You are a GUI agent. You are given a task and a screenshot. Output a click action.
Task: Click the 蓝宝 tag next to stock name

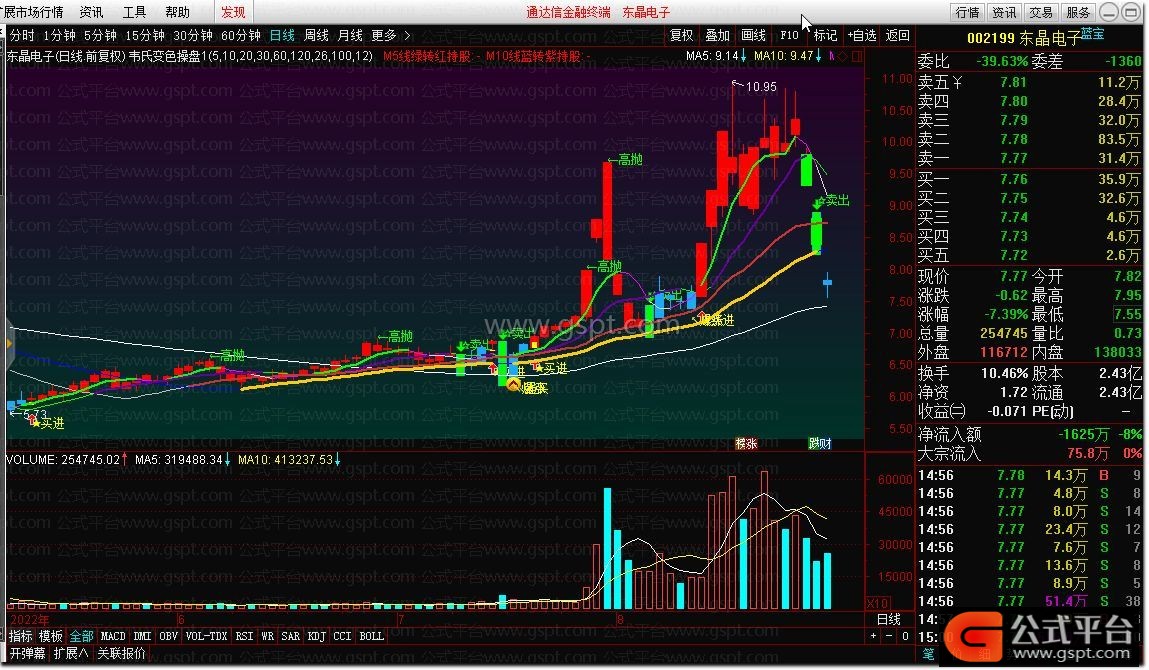1093,34
